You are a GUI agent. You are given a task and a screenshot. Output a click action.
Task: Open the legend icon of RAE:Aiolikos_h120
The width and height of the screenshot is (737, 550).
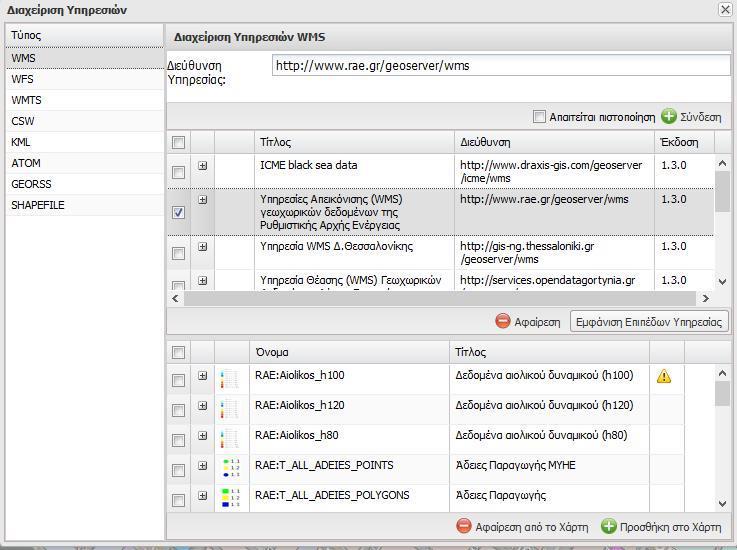pyautogui.click(x=229, y=409)
